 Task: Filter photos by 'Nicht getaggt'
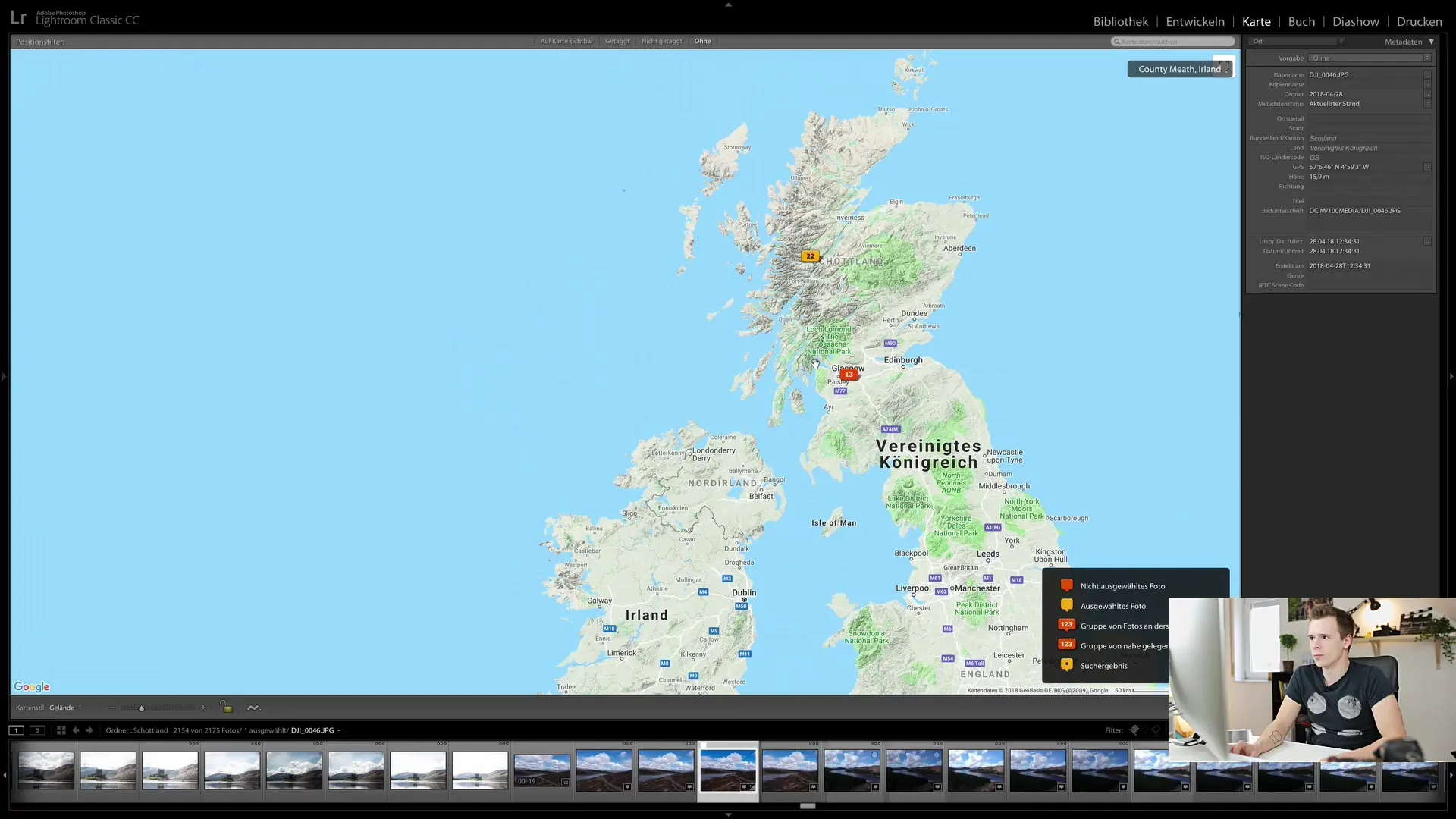661,41
